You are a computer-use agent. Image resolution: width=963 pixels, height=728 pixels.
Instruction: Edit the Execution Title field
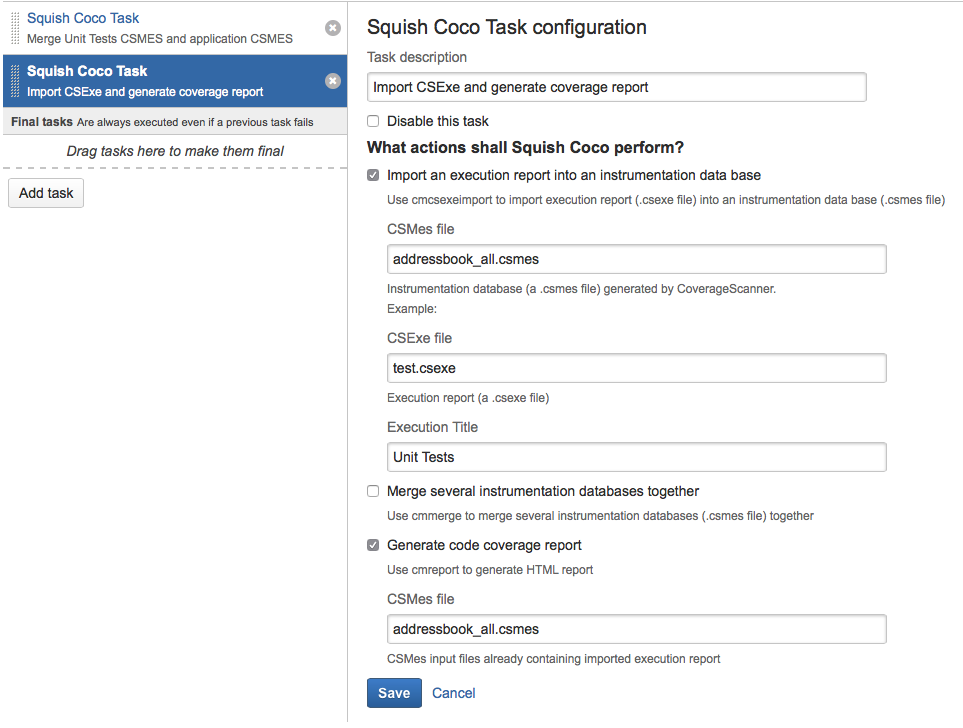tap(636, 457)
